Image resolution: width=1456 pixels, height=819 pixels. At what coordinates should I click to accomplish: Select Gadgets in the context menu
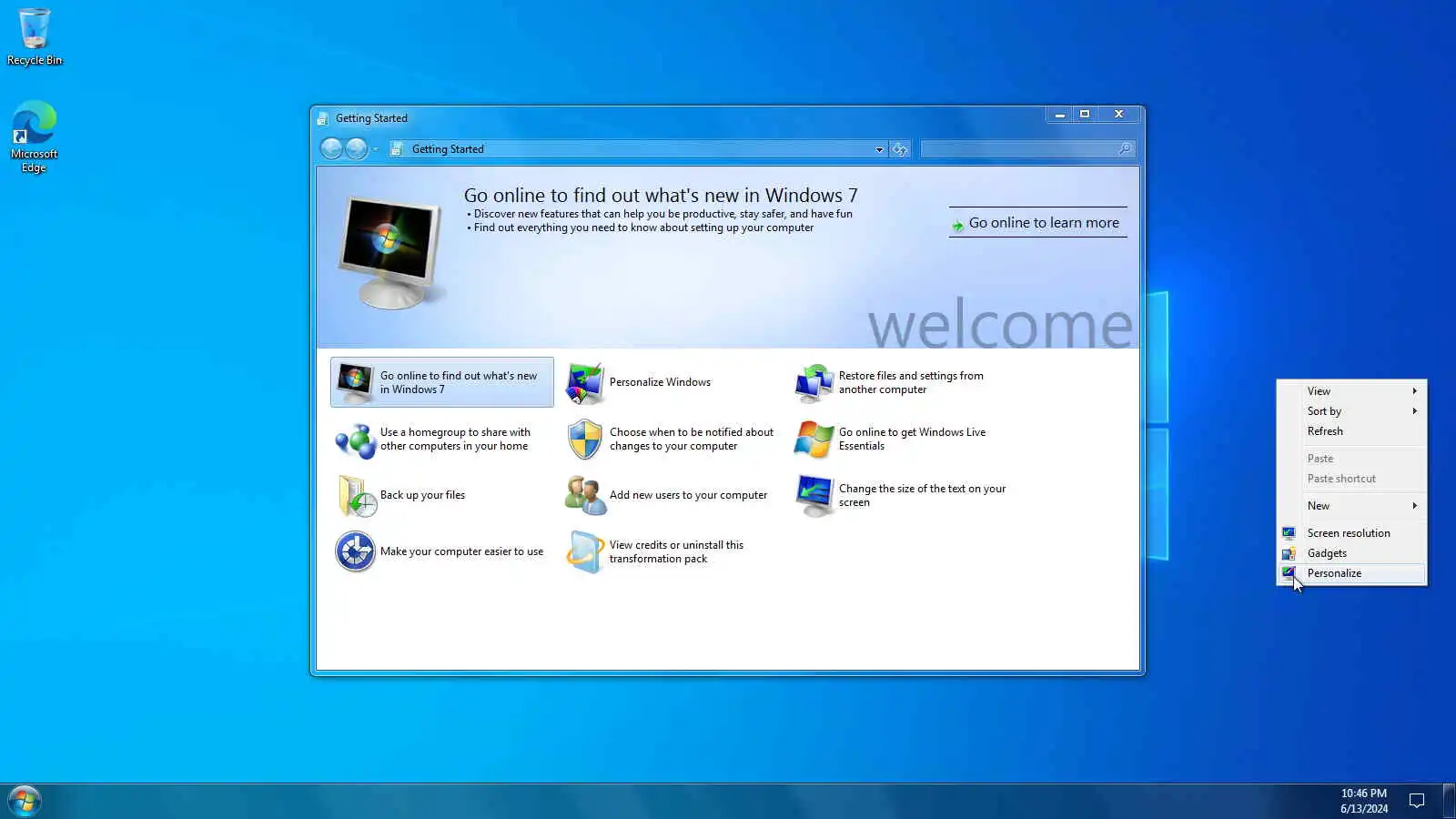1352,553
